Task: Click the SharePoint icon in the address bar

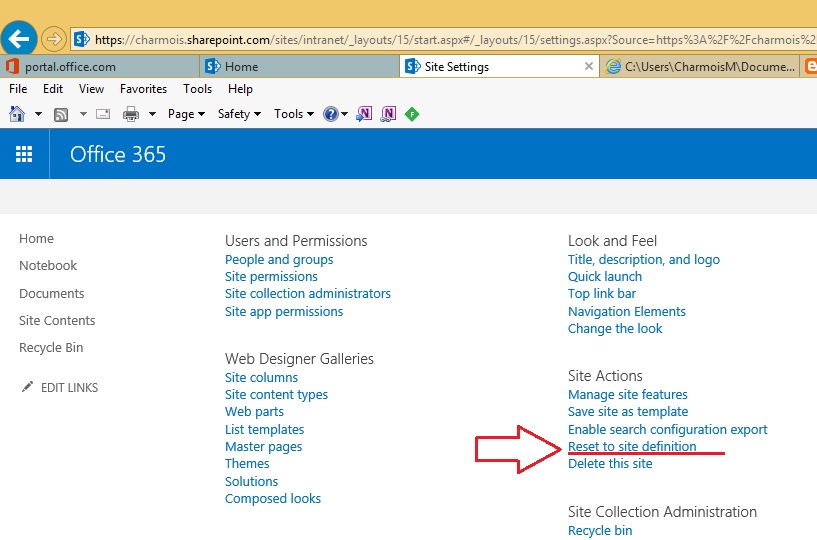Action: point(82,39)
